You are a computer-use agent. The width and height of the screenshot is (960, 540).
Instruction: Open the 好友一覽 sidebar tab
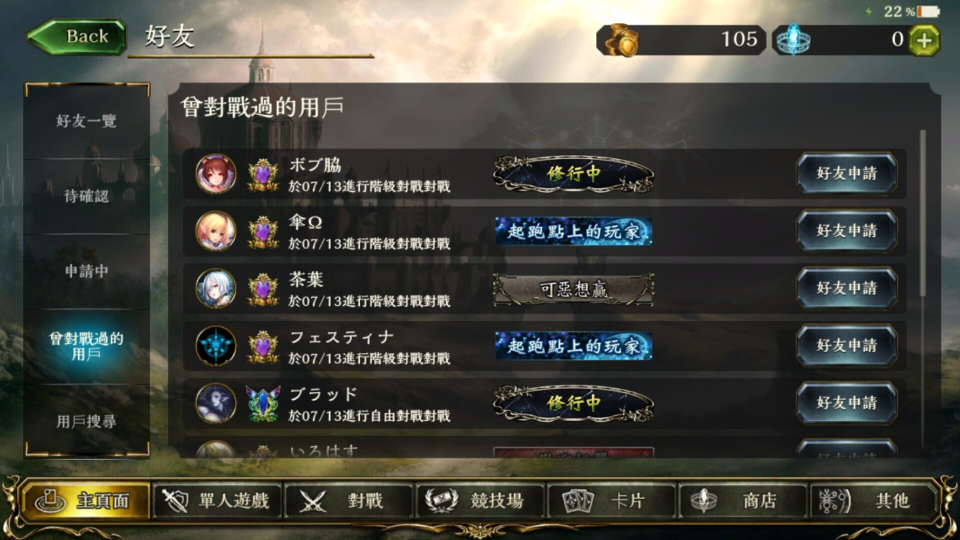pyautogui.click(x=86, y=121)
